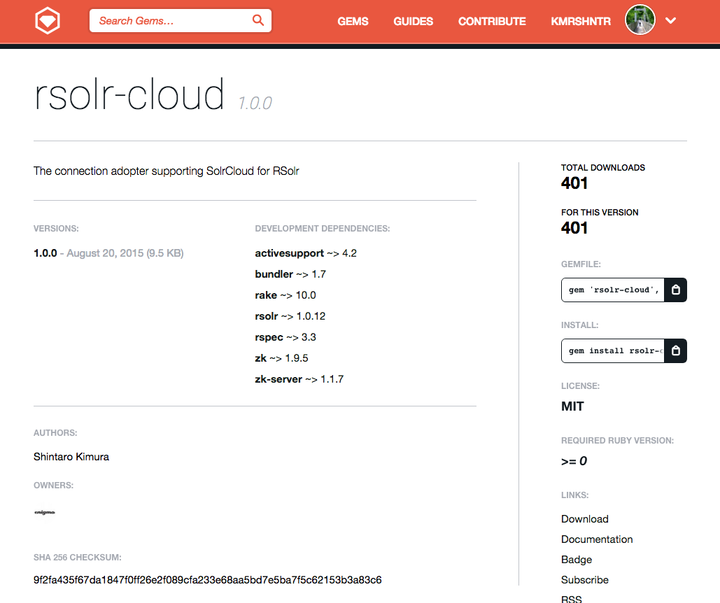Click the Subscribe link

point(585,580)
